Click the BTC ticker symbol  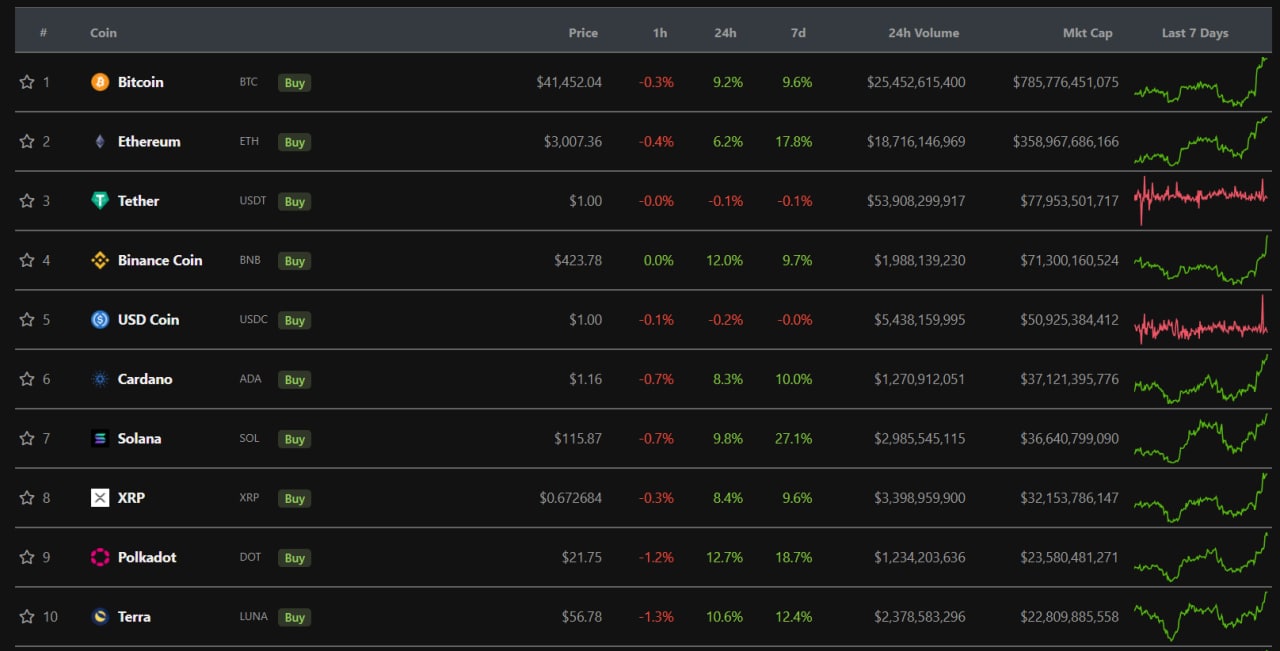tap(248, 82)
